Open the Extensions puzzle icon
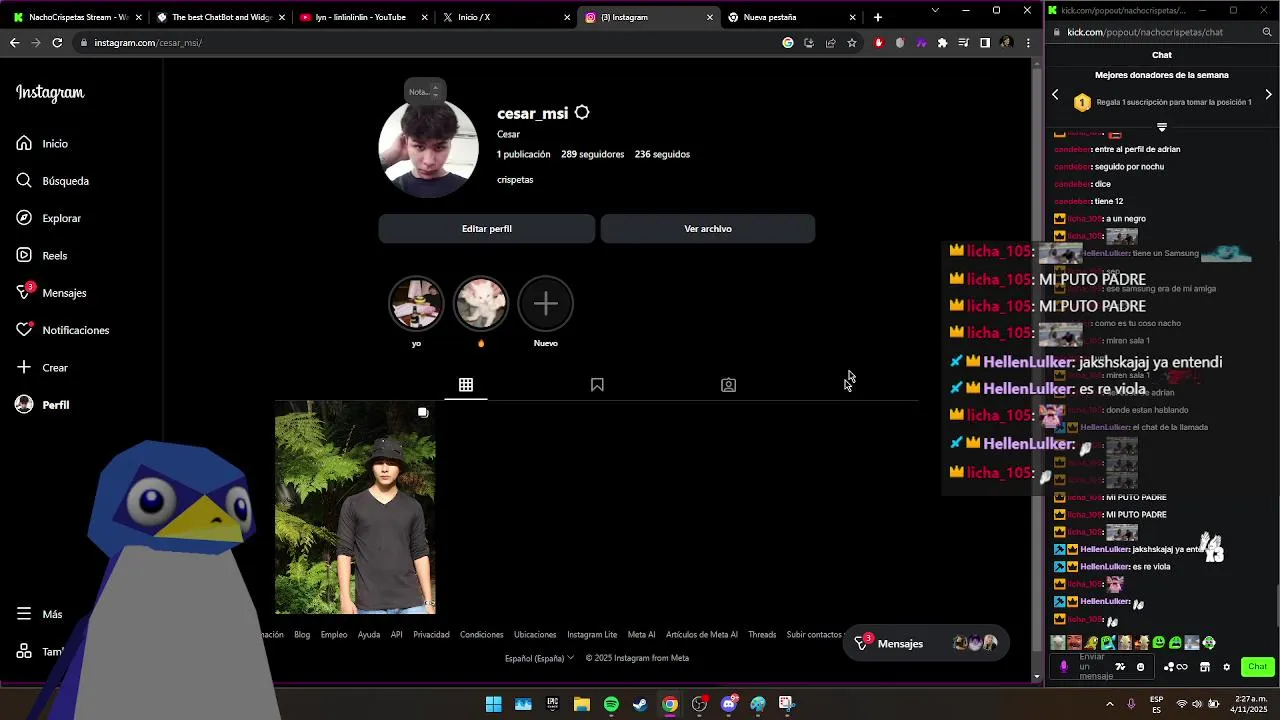 [x=942, y=43]
